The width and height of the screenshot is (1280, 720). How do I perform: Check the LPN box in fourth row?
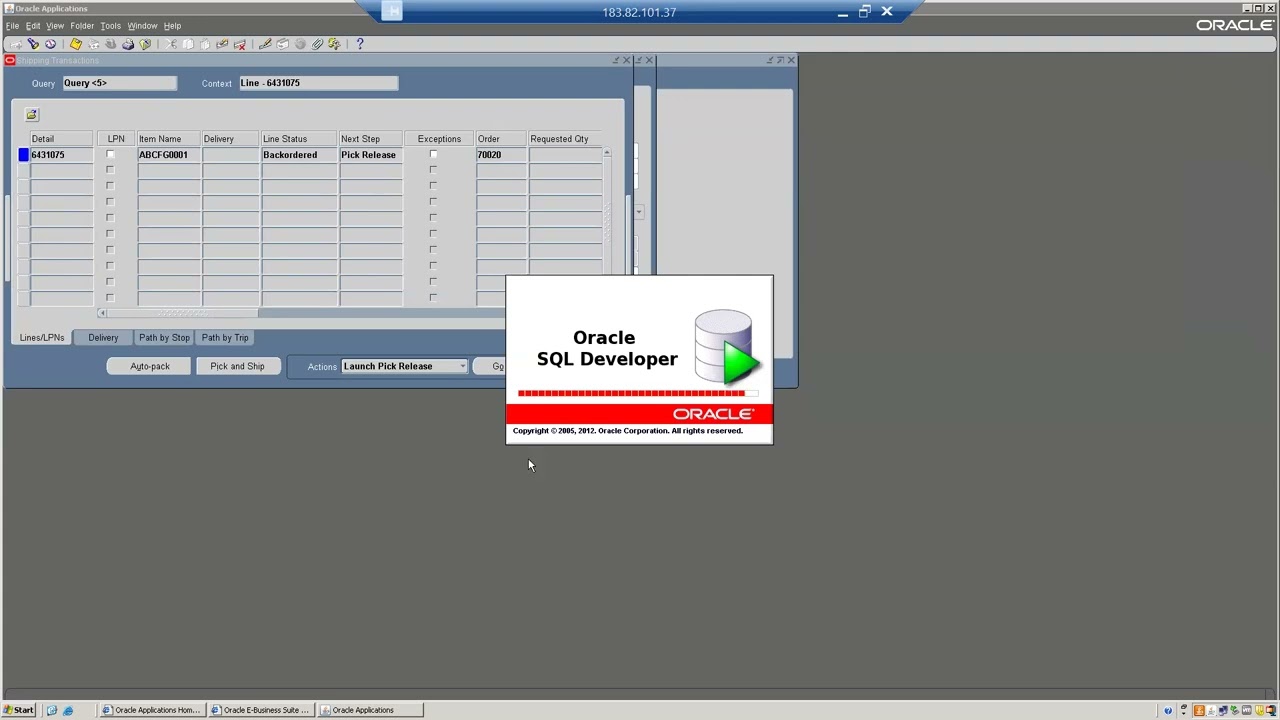pos(110,202)
